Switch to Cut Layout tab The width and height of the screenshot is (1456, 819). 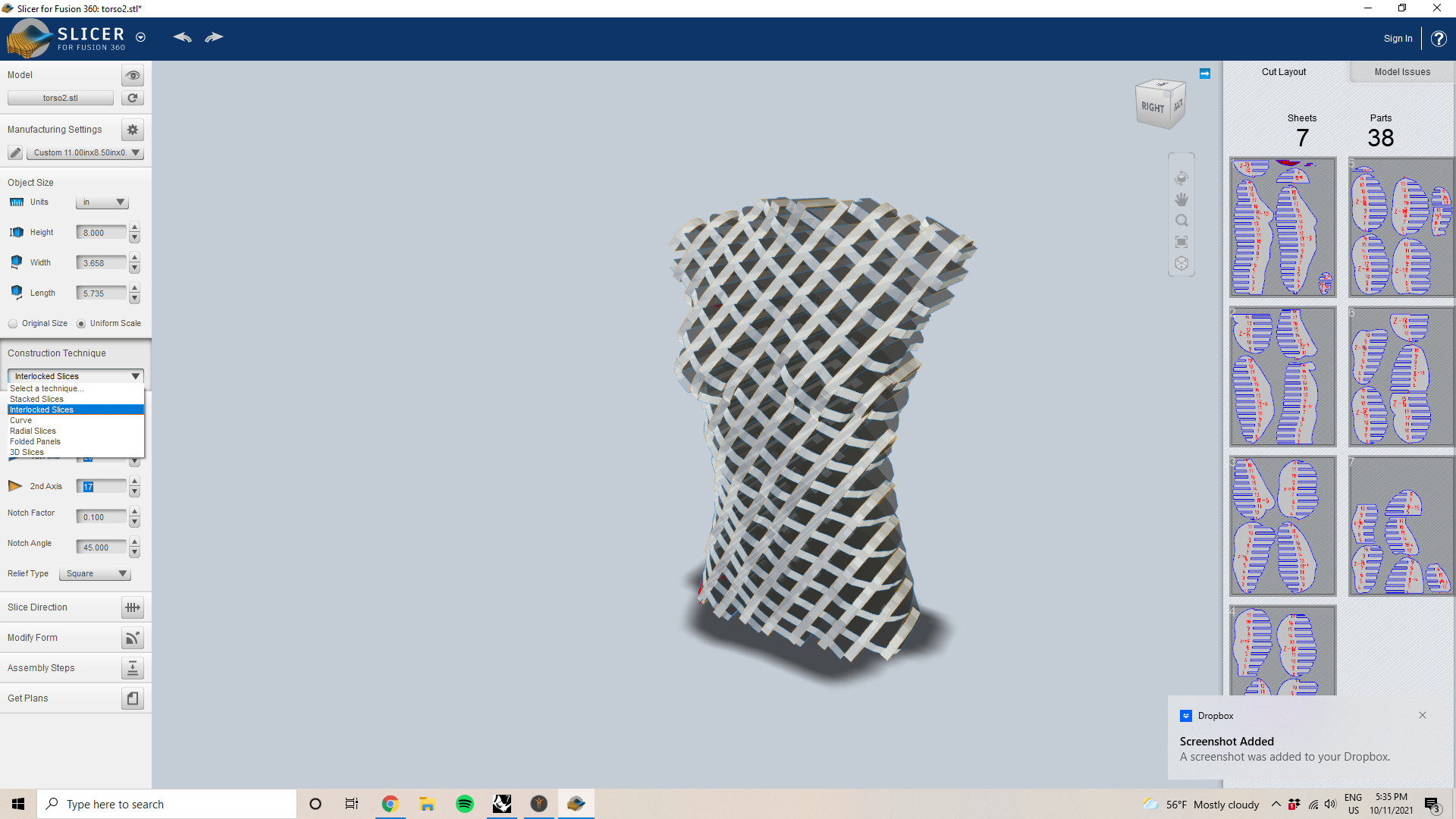click(x=1284, y=72)
